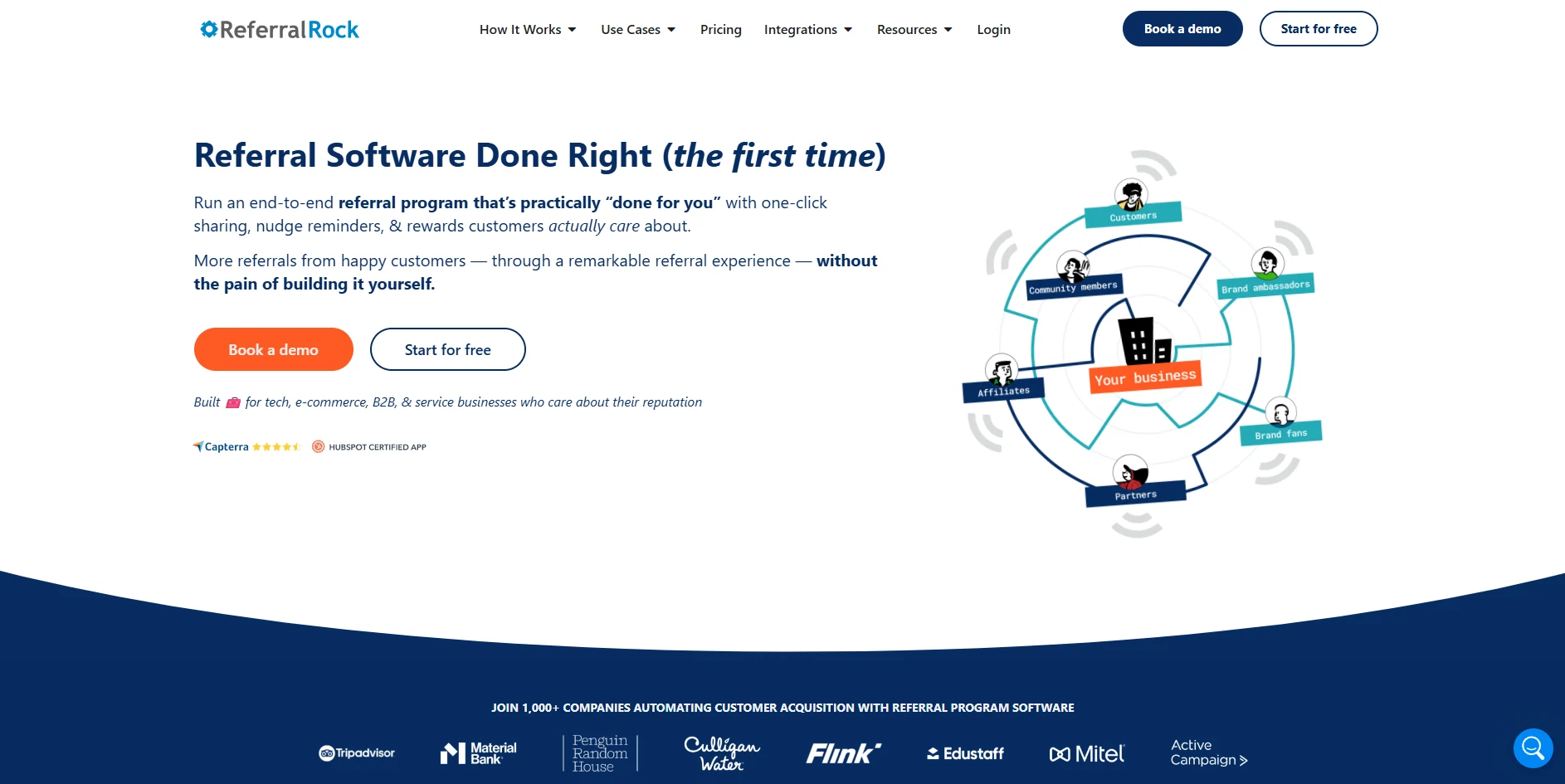Click the hero Start for free button

point(448,349)
